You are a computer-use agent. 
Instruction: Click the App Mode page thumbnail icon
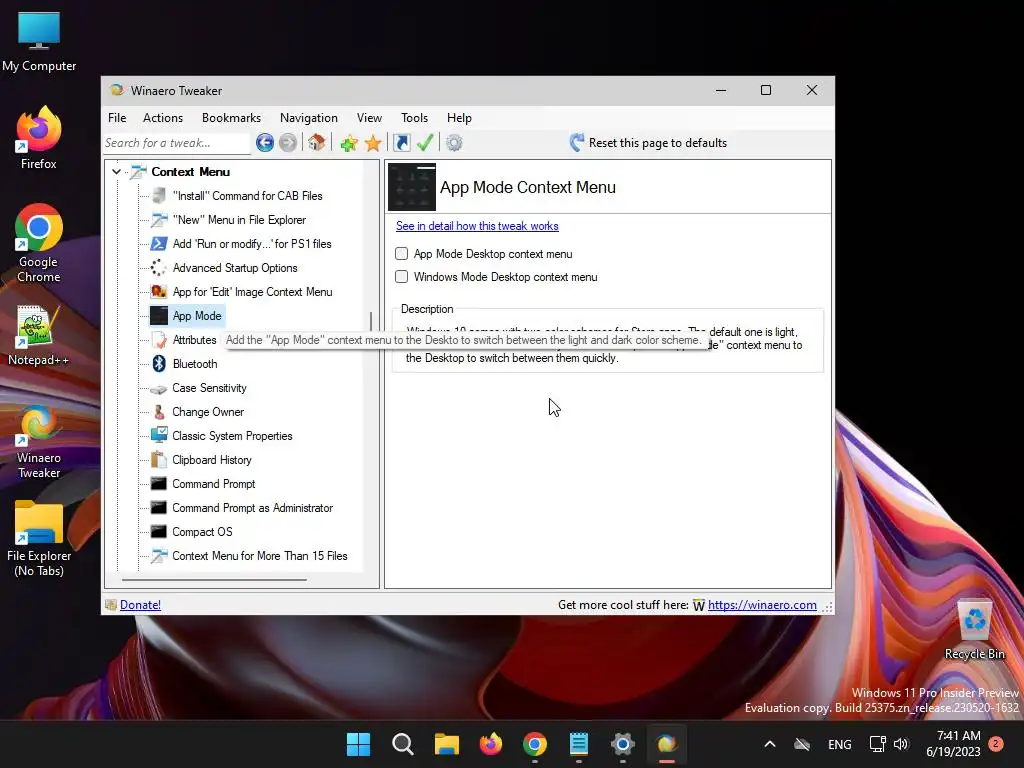(412, 187)
